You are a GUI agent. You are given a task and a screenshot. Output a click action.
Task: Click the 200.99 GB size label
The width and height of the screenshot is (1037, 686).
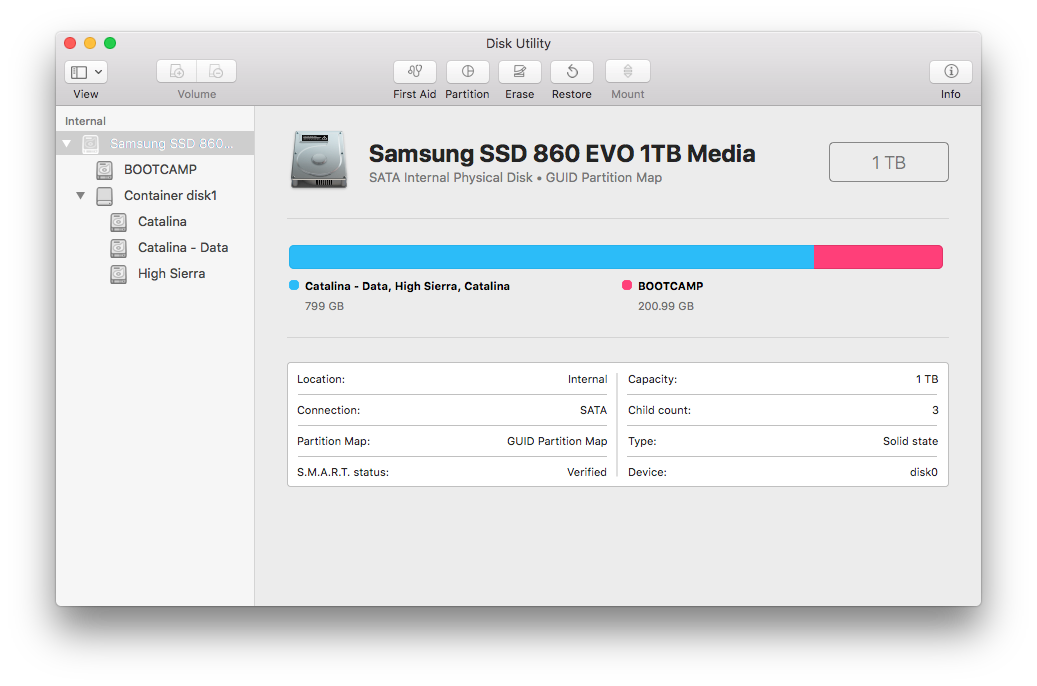tap(666, 306)
